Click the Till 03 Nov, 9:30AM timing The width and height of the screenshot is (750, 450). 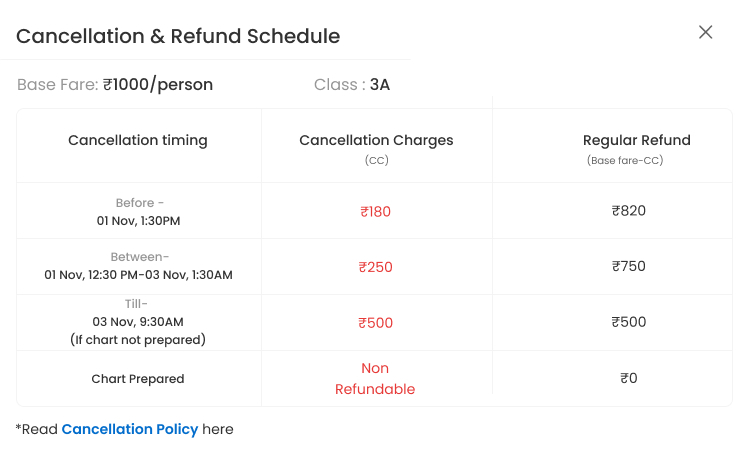(138, 322)
